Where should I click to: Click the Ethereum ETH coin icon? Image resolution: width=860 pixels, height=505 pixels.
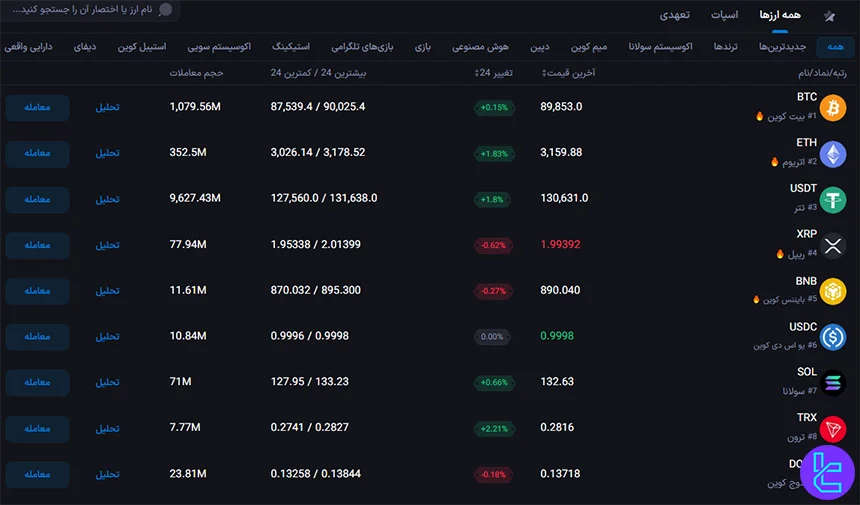click(832, 154)
